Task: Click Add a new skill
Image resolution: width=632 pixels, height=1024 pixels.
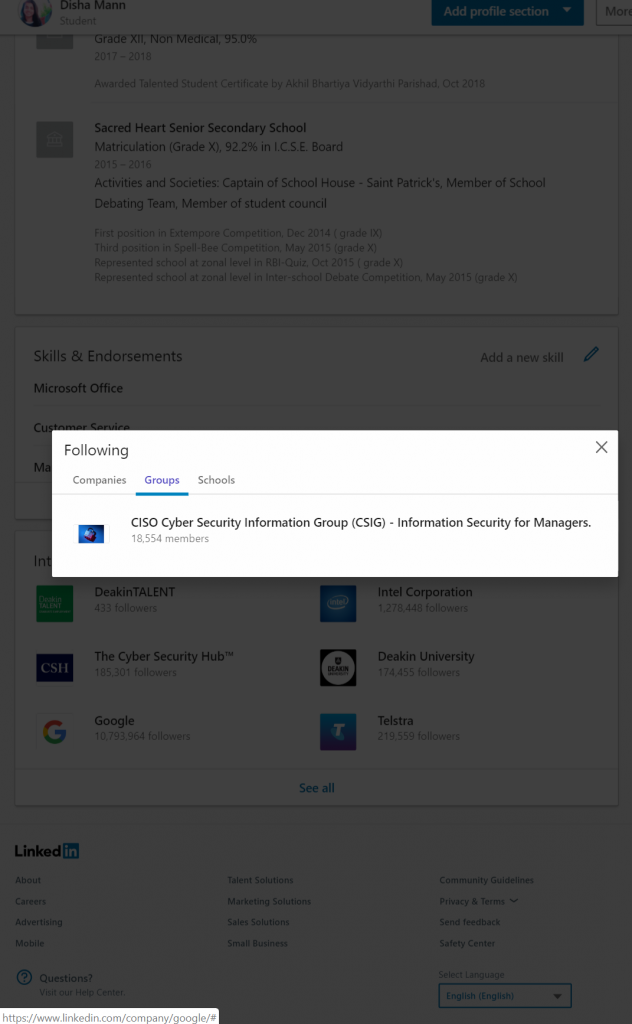Action: [x=522, y=358]
